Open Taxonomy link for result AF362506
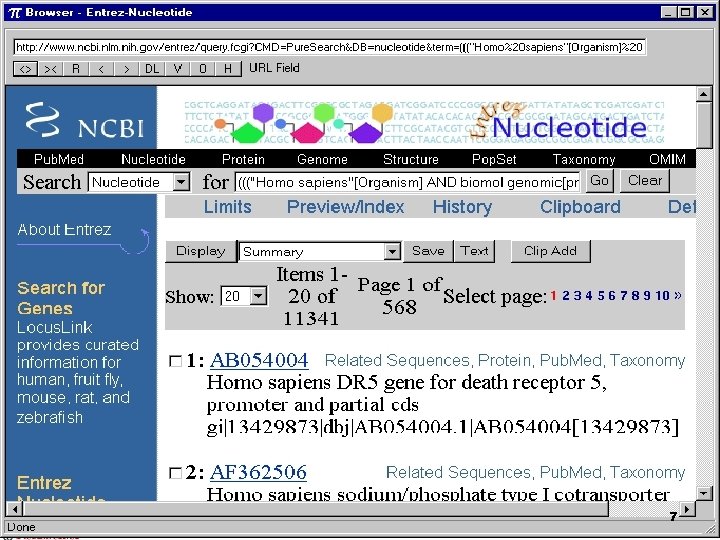The height and width of the screenshot is (540, 720). pos(648,472)
